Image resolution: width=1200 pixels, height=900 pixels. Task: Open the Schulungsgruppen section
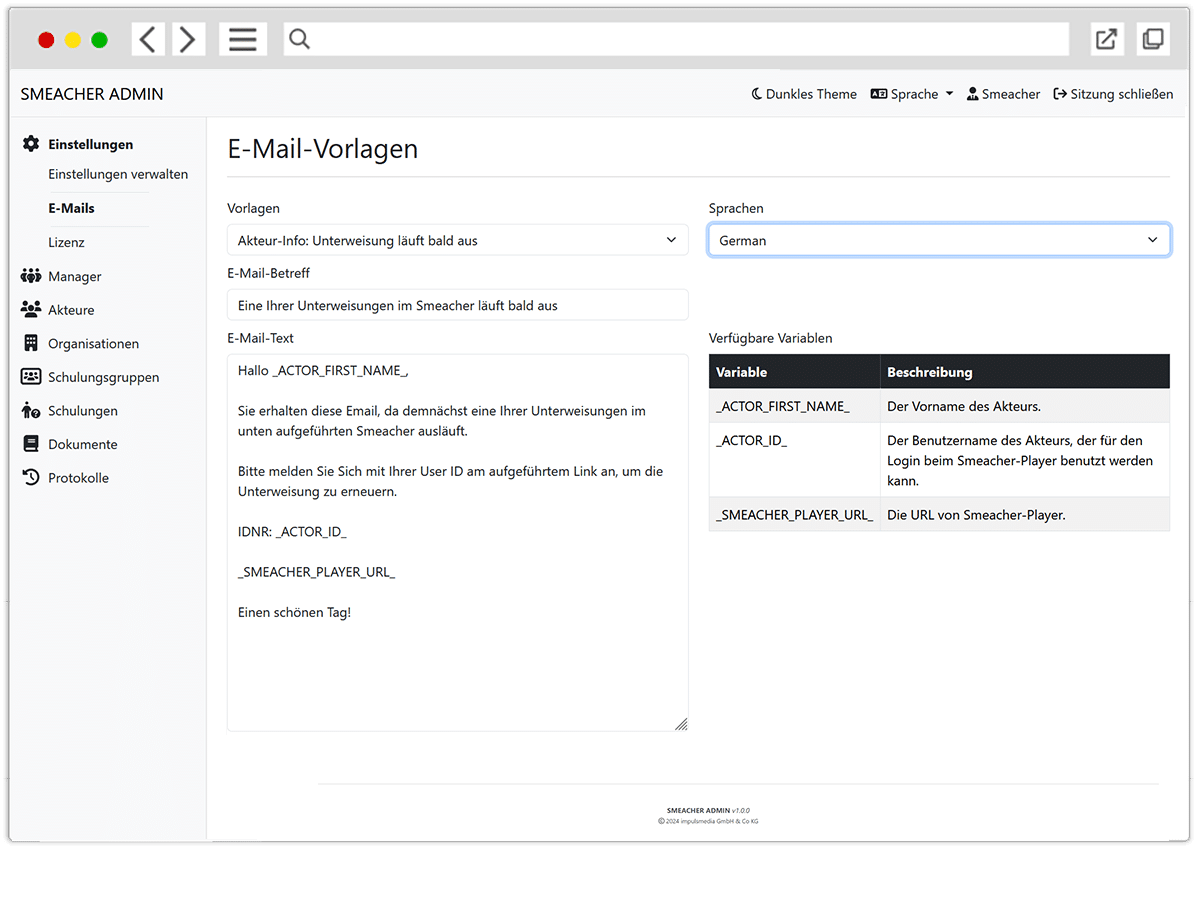[103, 377]
